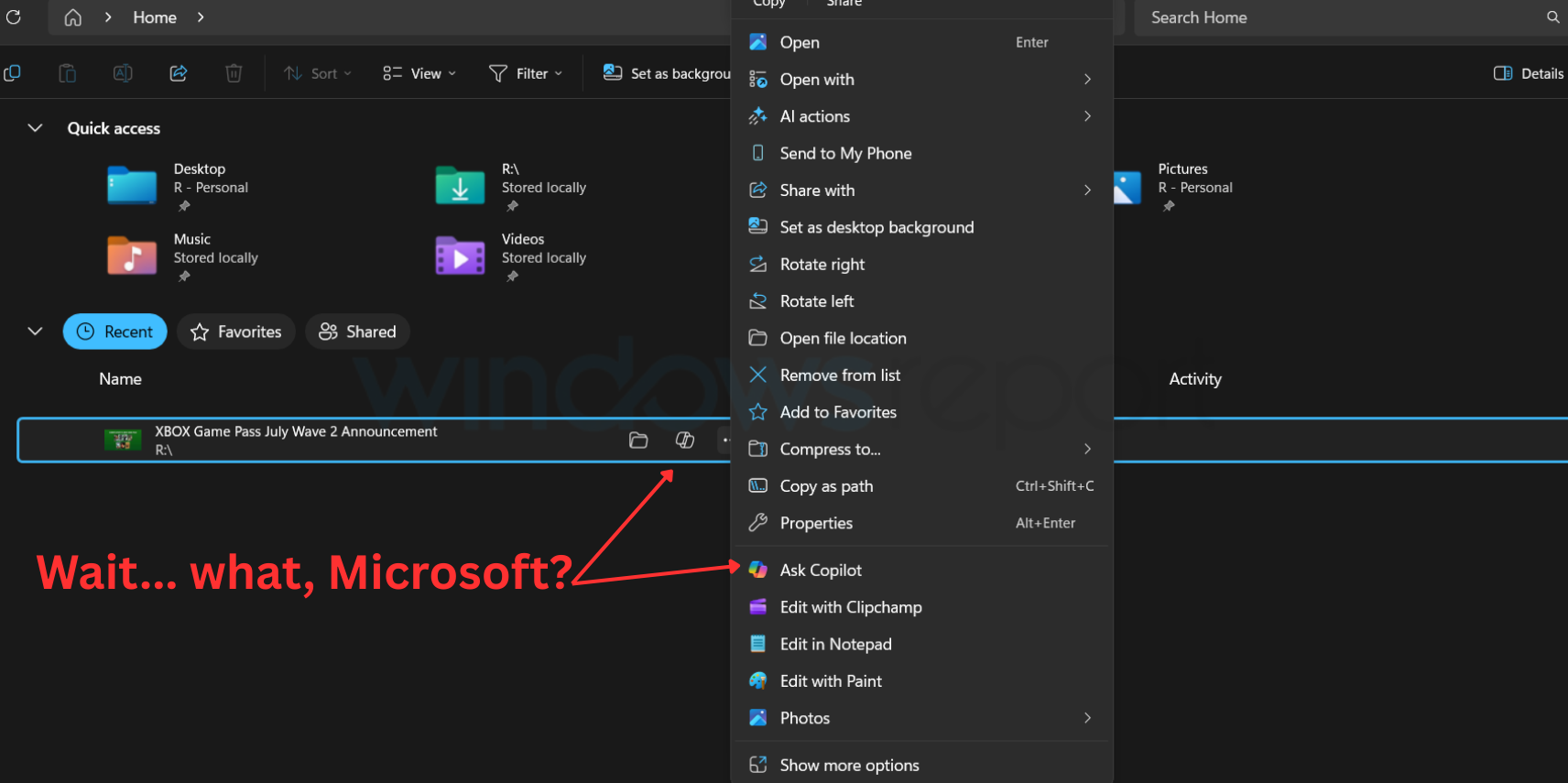Click the search magnifier icon
1568x783 pixels.
pyautogui.click(x=1552, y=17)
